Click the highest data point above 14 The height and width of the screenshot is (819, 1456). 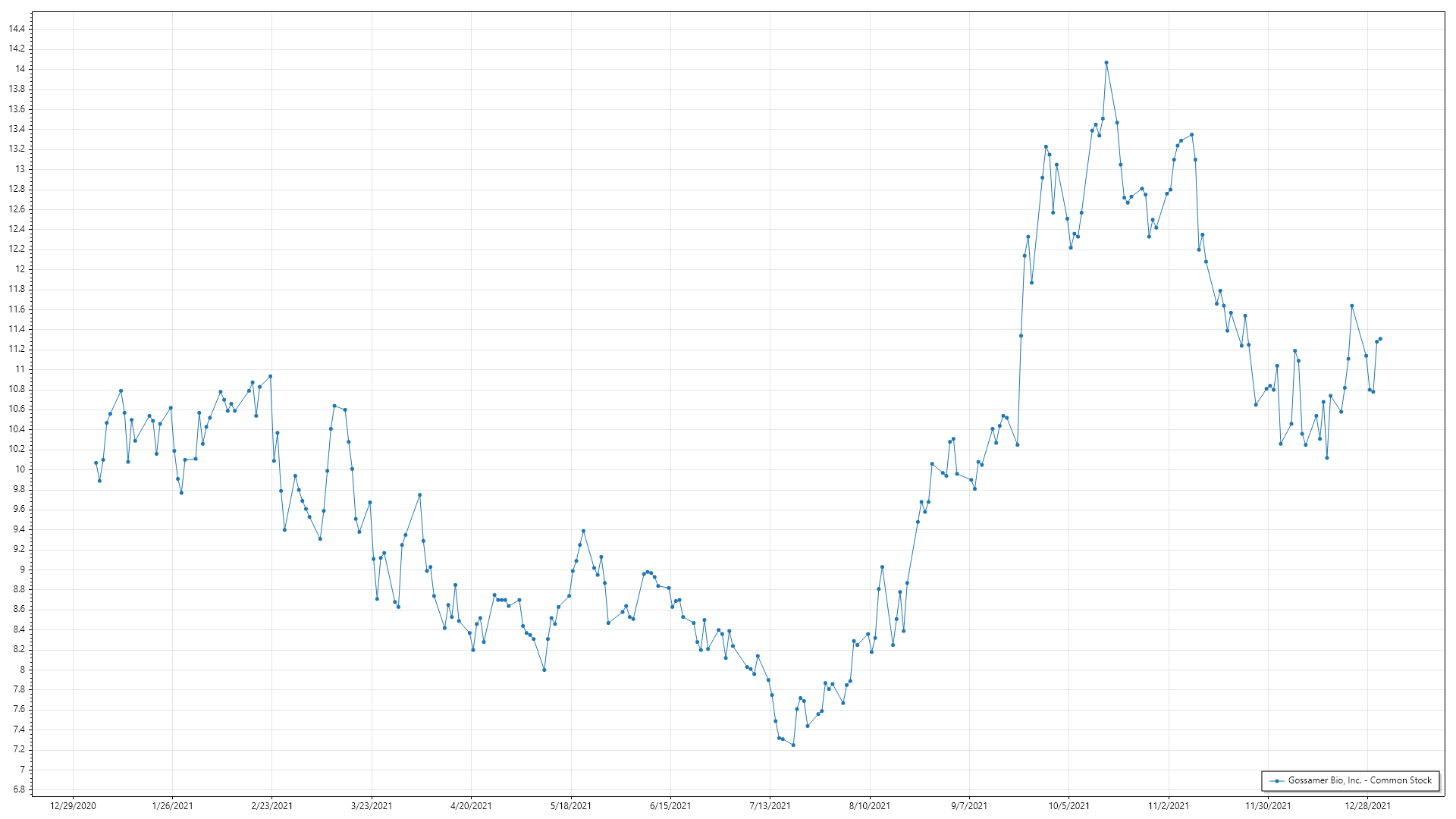click(x=1106, y=63)
